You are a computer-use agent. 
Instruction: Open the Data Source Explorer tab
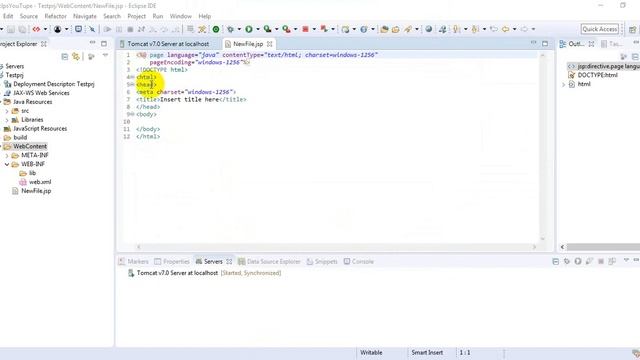coord(269,262)
